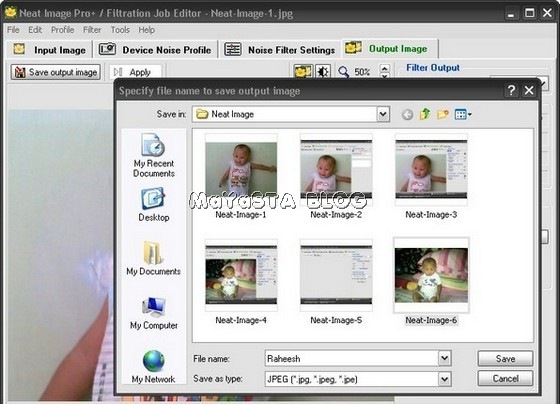Open My Computer in places bar

click(154, 313)
